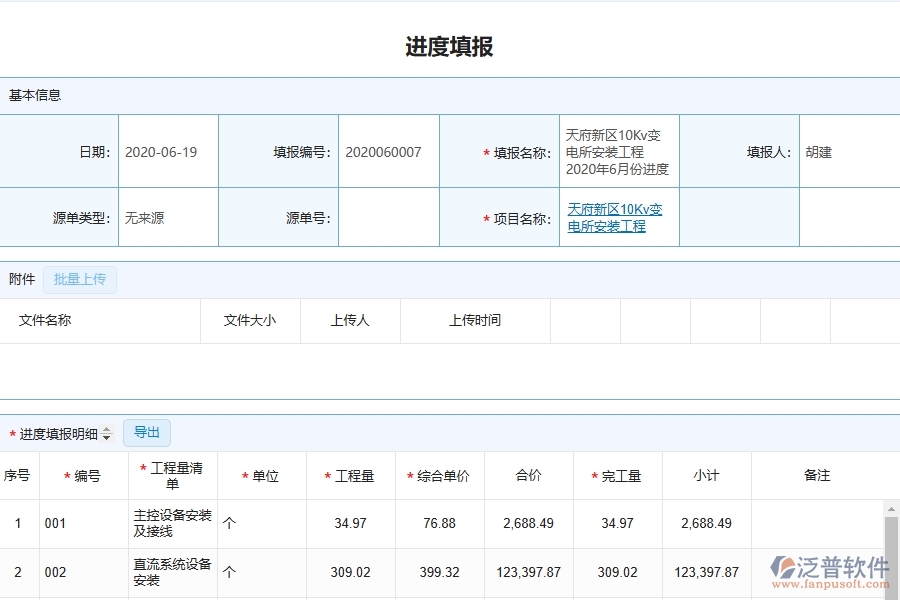The width and height of the screenshot is (900, 600).
Task: Click the 上传时间 column header
Action: pyautogui.click(x=475, y=320)
